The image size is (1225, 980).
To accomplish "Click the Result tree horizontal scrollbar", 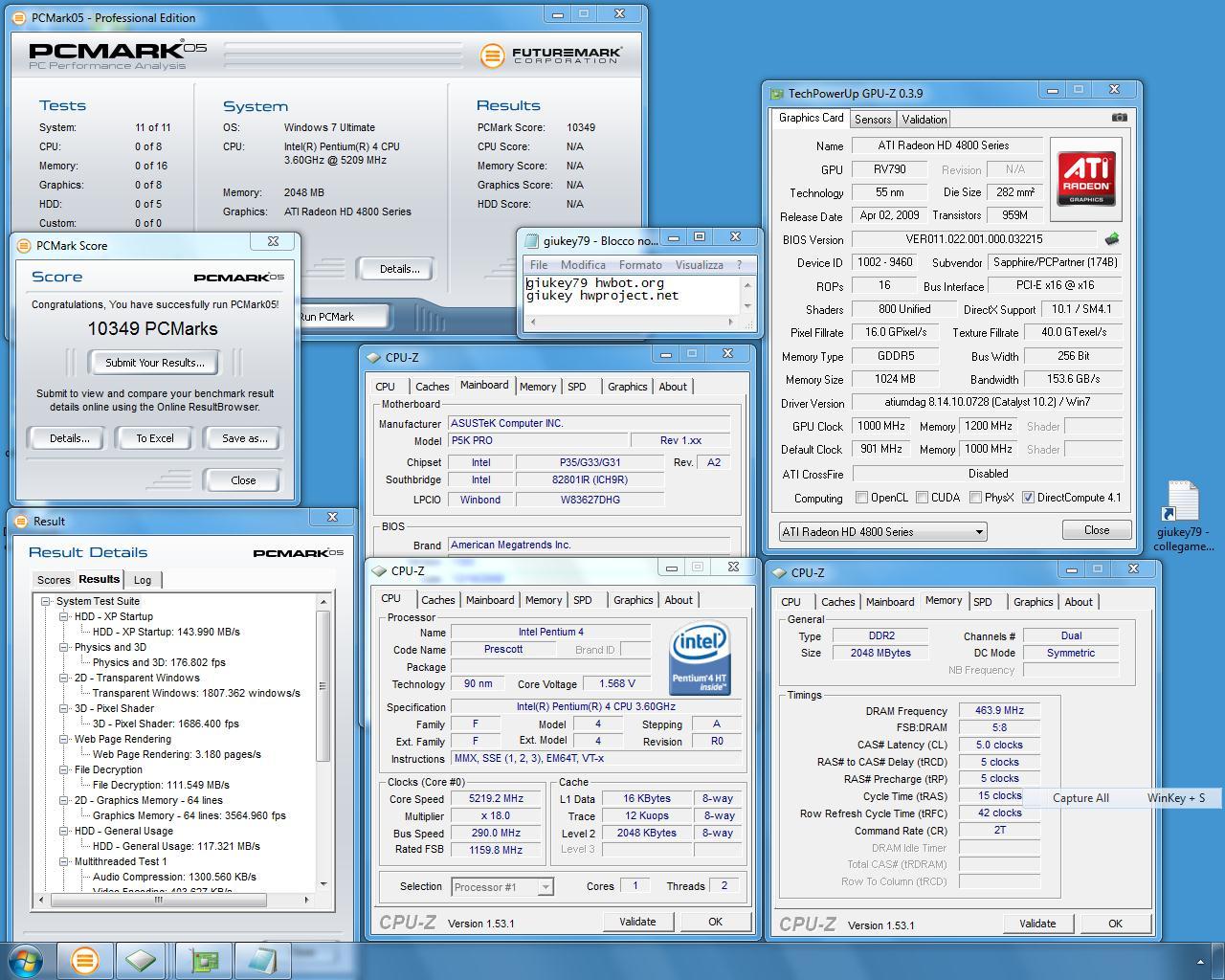I will (x=172, y=900).
